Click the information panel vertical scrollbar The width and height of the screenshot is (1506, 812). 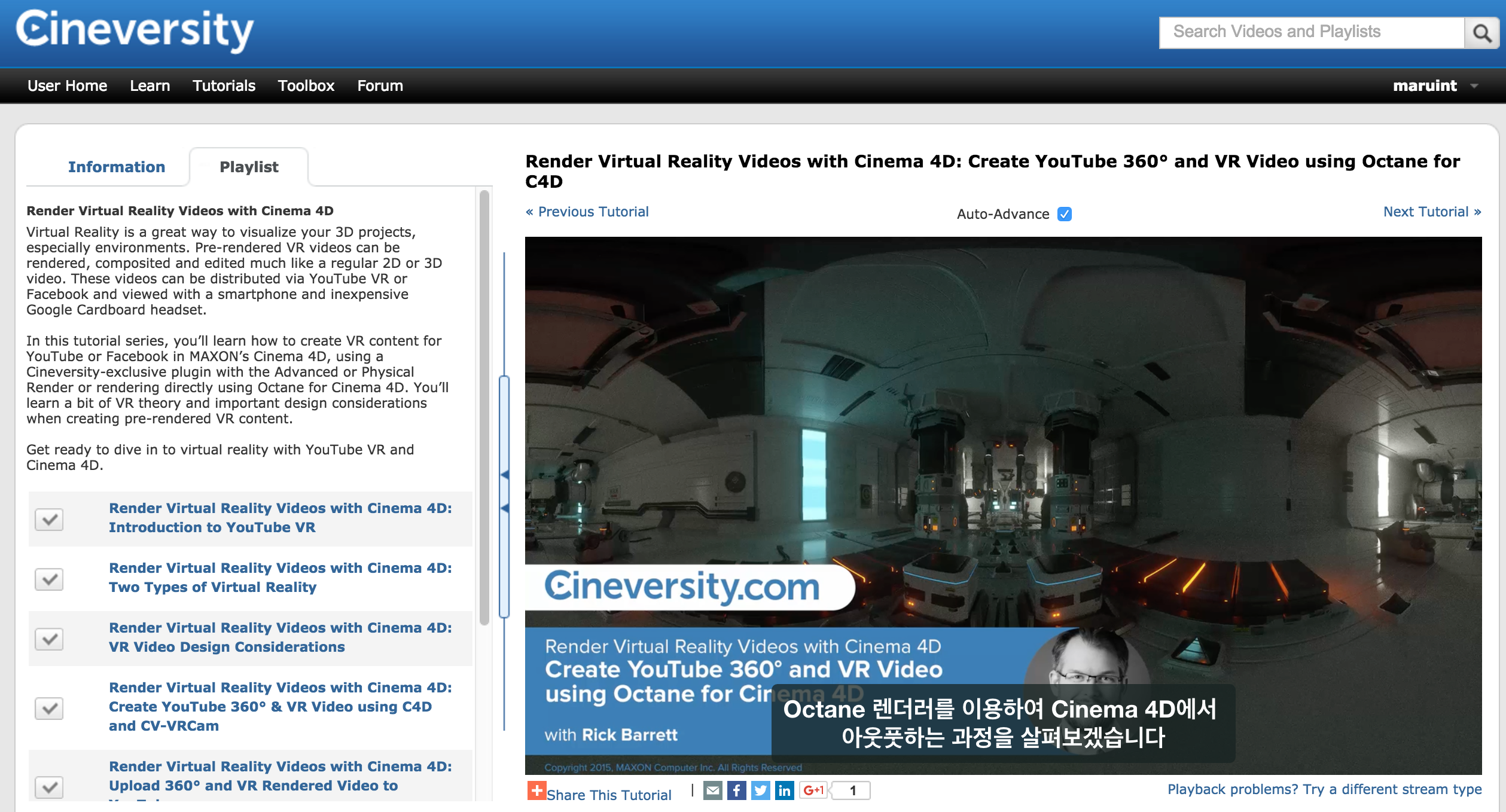click(484, 408)
